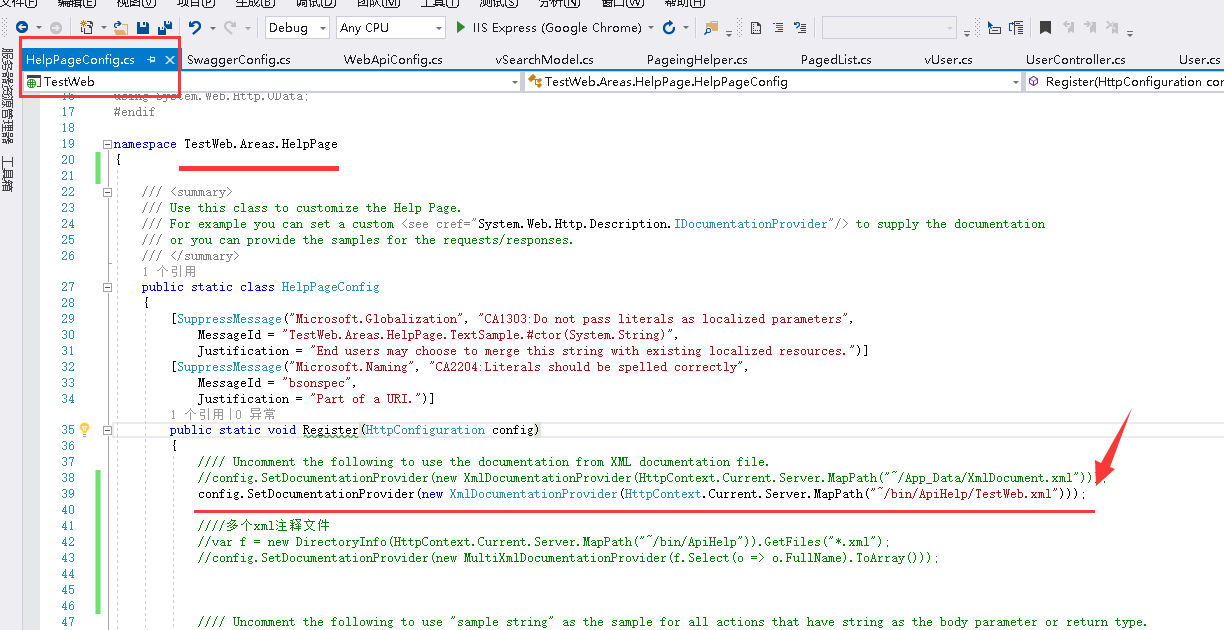Click the Save All double-disk icon
1224x630 pixels.
pyautogui.click(x=163, y=28)
